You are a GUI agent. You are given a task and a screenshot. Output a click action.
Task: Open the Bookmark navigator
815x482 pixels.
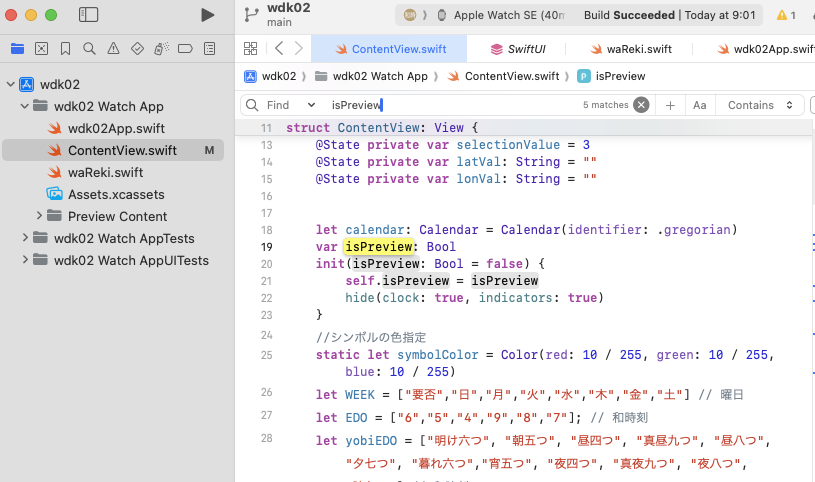coord(65,49)
